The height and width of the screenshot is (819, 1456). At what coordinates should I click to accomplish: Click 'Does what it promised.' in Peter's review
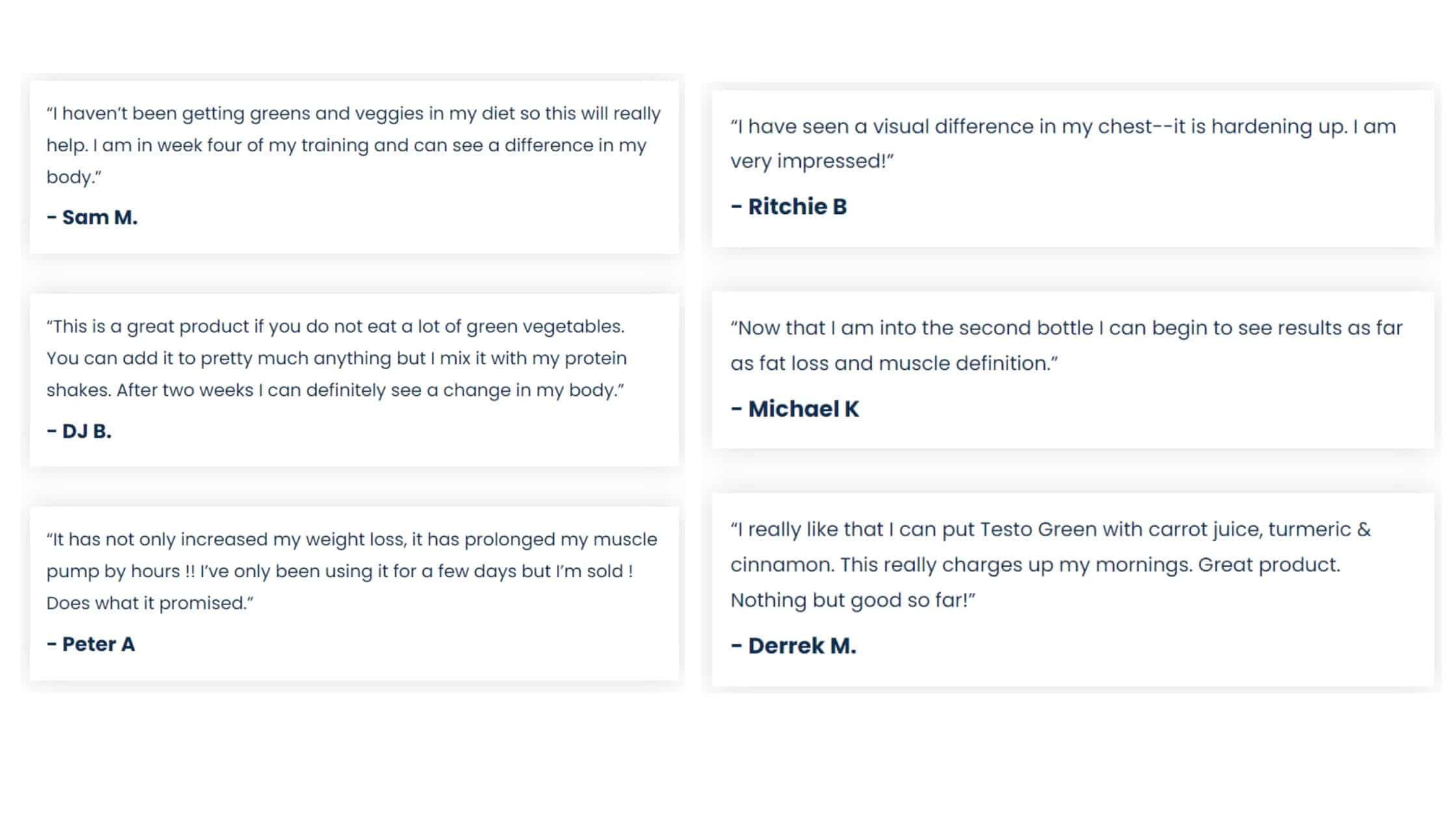[150, 603]
